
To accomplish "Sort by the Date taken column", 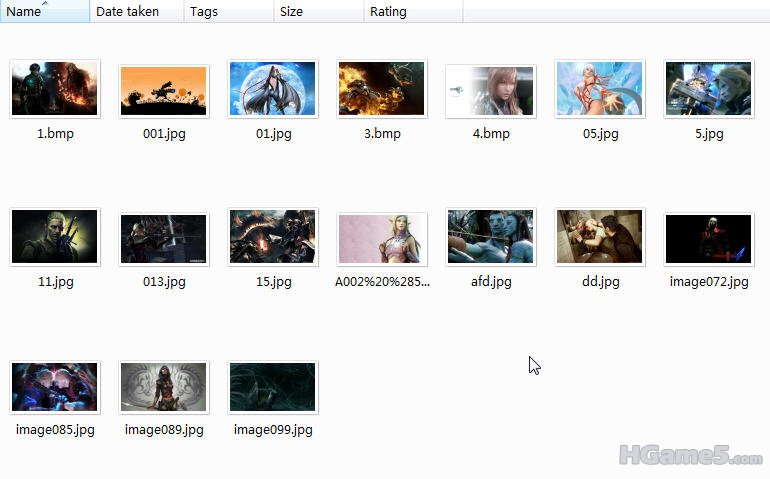I will (x=137, y=11).
